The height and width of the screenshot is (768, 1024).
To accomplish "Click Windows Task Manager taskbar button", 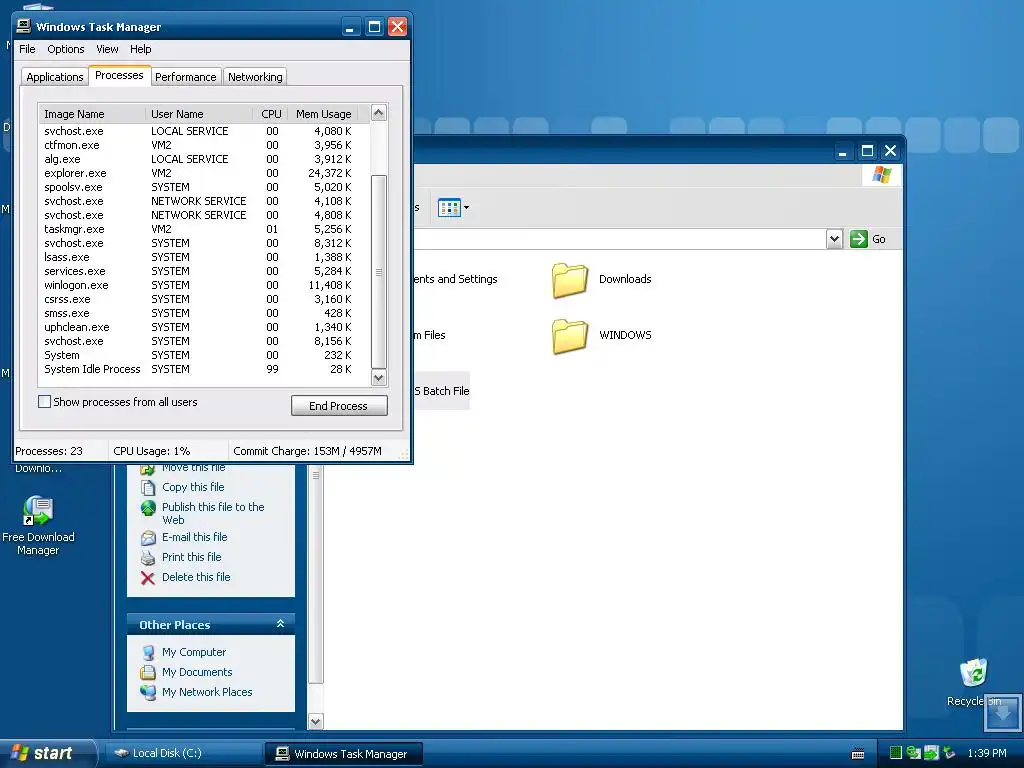I will (x=344, y=754).
